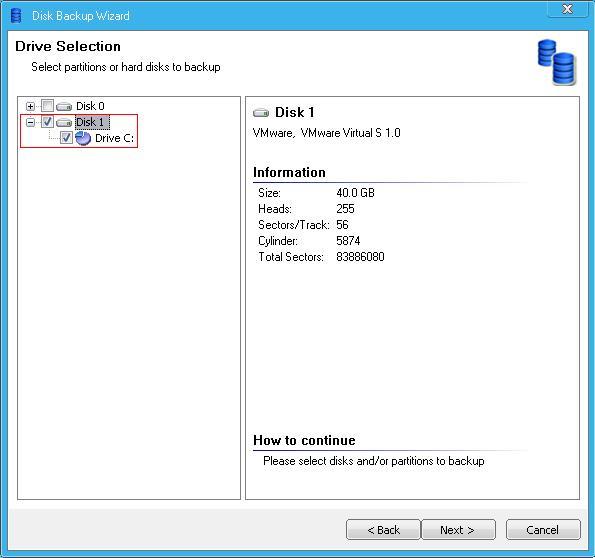
Task: Uncheck the Disk 1 checkbox
Action: [47, 122]
